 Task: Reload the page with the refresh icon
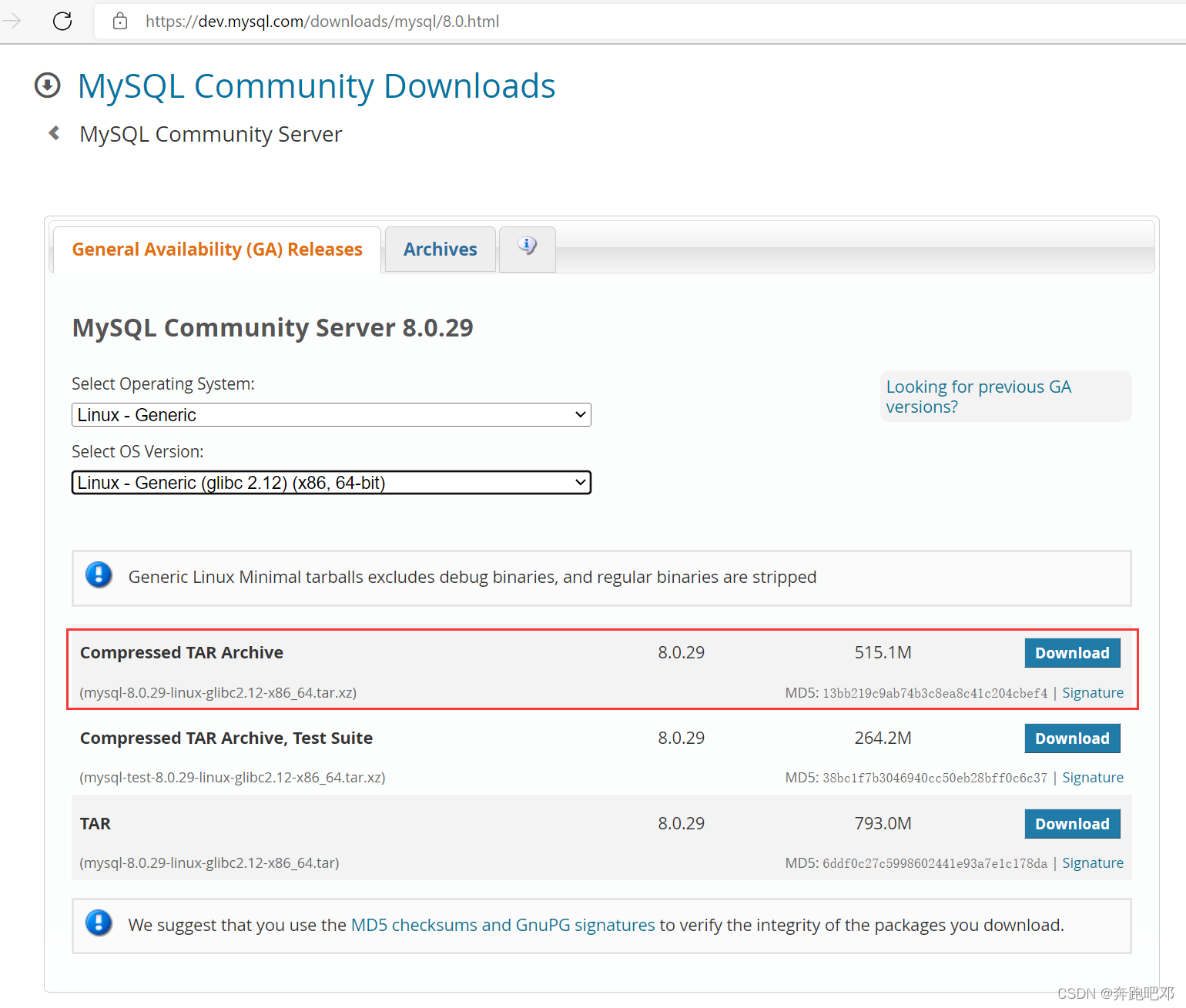[62, 21]
